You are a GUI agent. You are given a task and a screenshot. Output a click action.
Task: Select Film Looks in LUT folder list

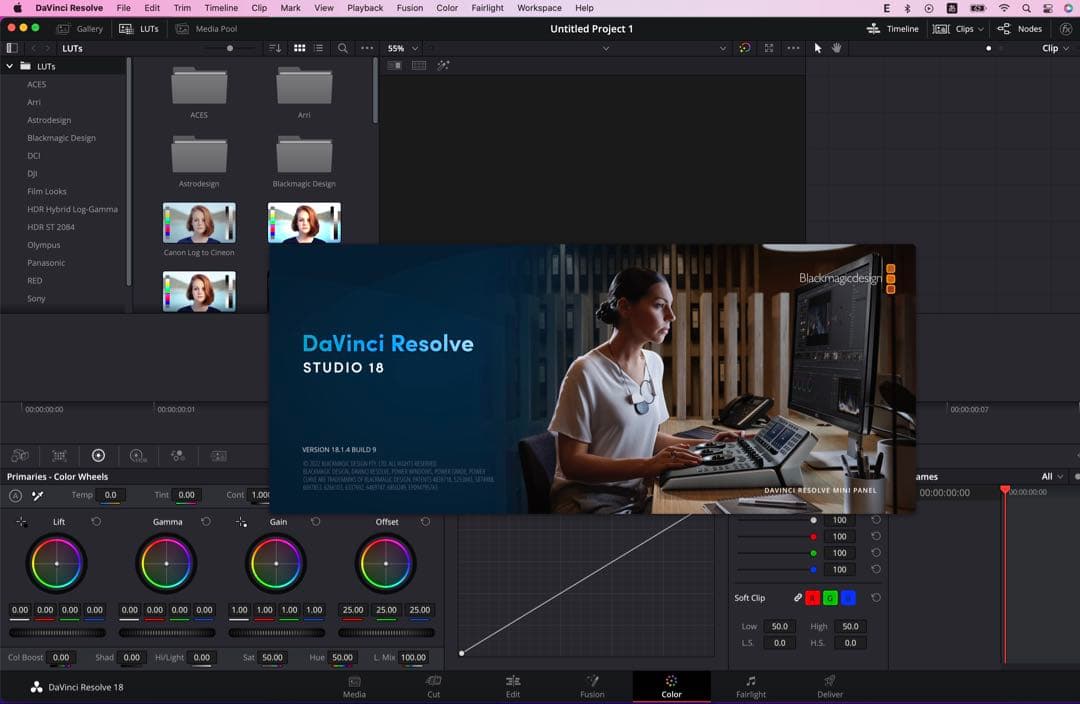[47, 191]
